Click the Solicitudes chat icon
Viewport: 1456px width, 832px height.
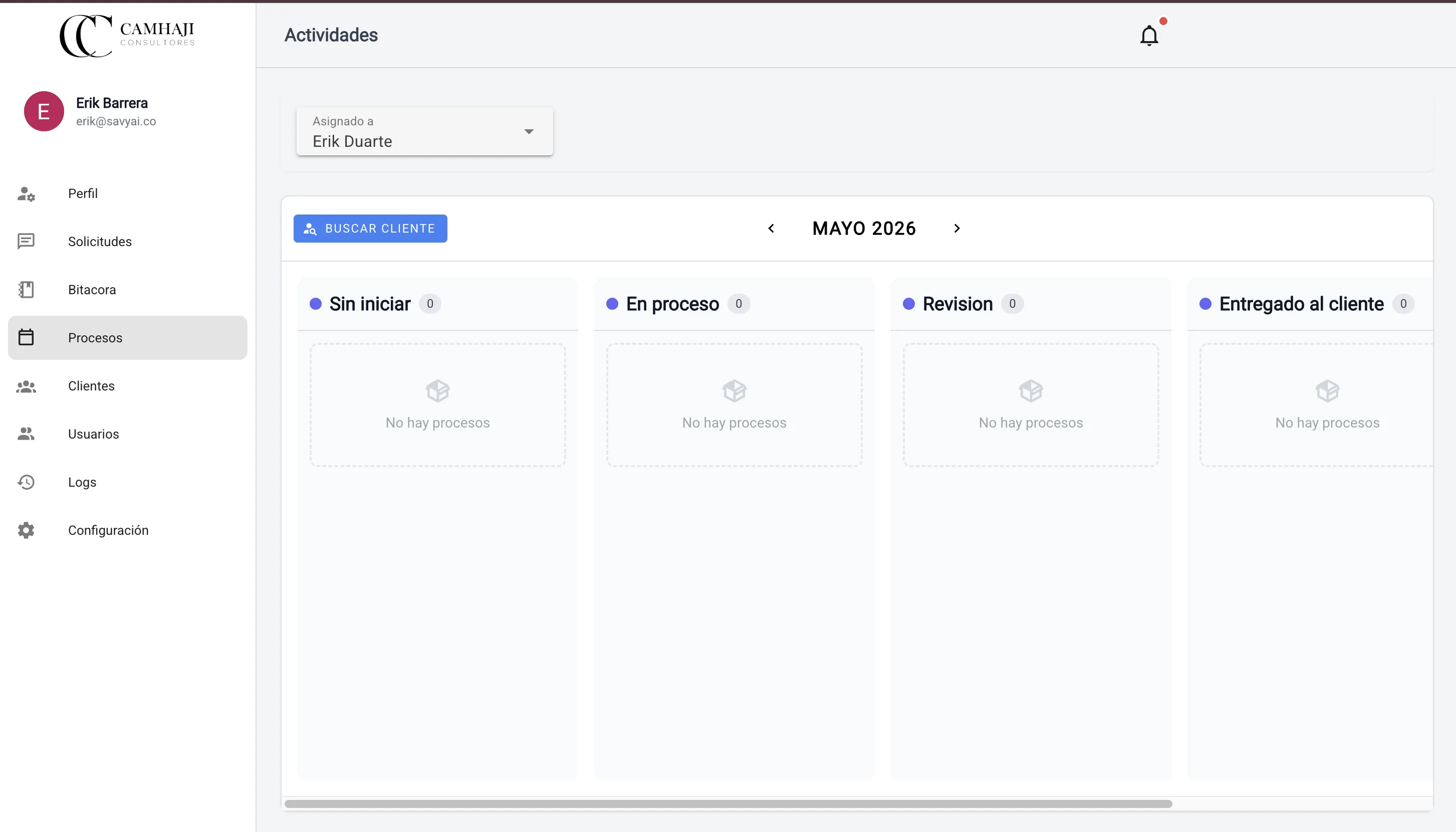[x=26, y=242]
